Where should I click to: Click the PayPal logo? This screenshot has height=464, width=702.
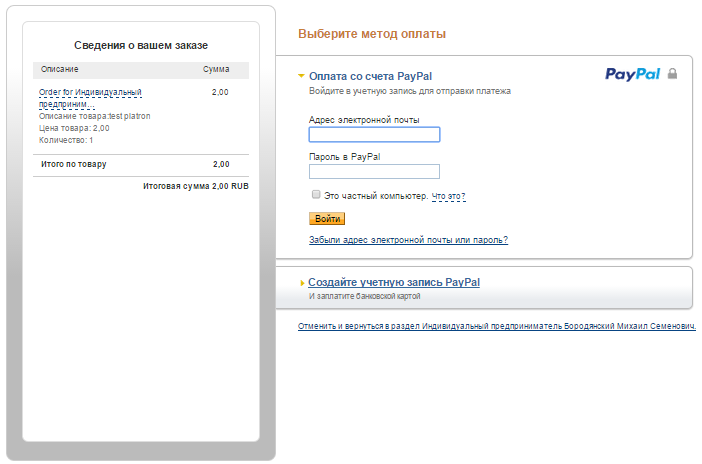[x=633, y=73]
